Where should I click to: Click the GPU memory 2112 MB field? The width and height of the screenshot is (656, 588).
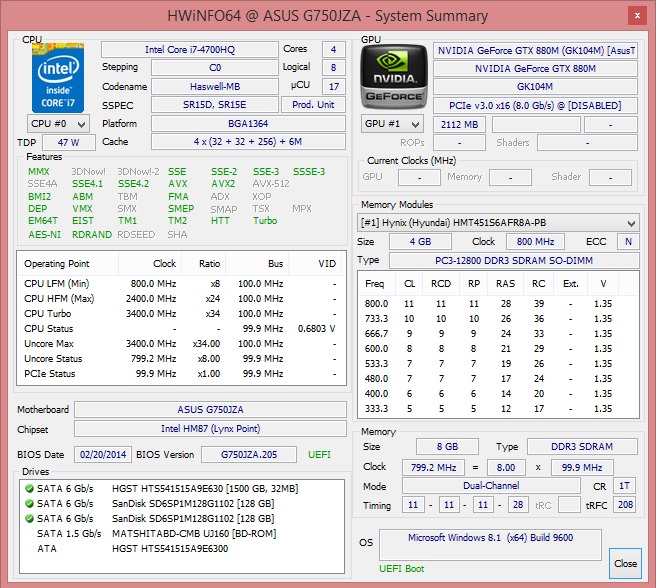point(459,124)
